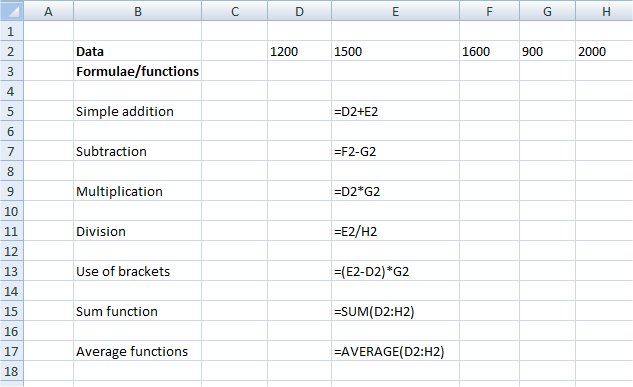Select cell containing 1500
Viewport: 633px width, 387px height.
tap(396, 51)
